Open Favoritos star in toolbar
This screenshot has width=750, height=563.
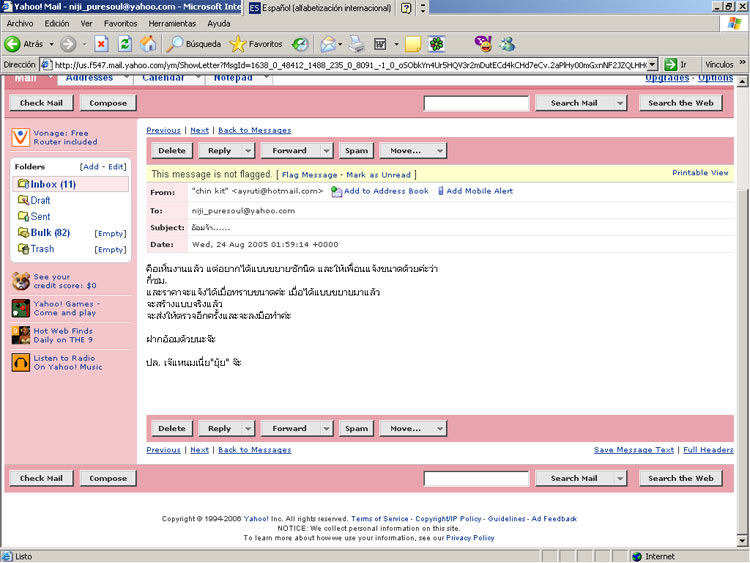coord(256,44)
